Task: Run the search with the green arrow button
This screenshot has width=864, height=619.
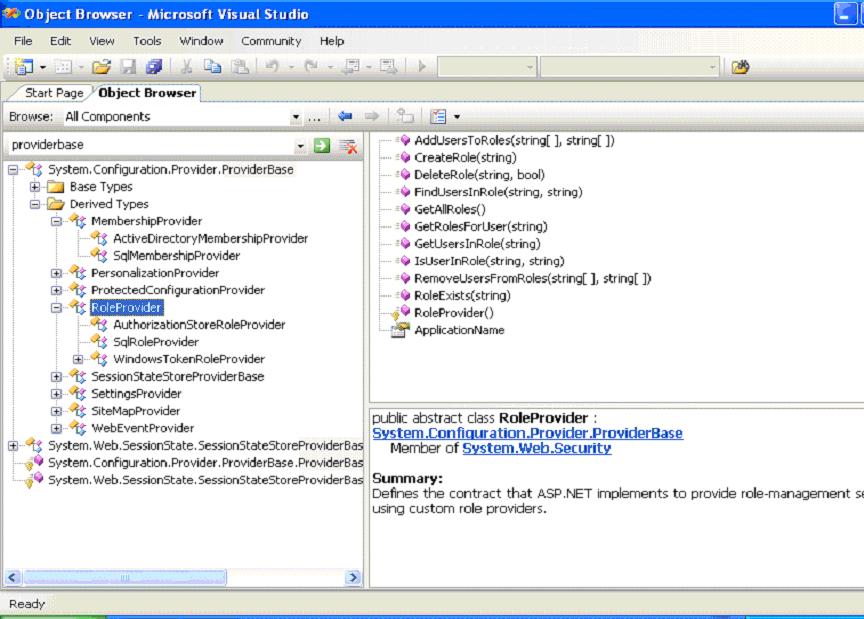Action: click(322, 146)
